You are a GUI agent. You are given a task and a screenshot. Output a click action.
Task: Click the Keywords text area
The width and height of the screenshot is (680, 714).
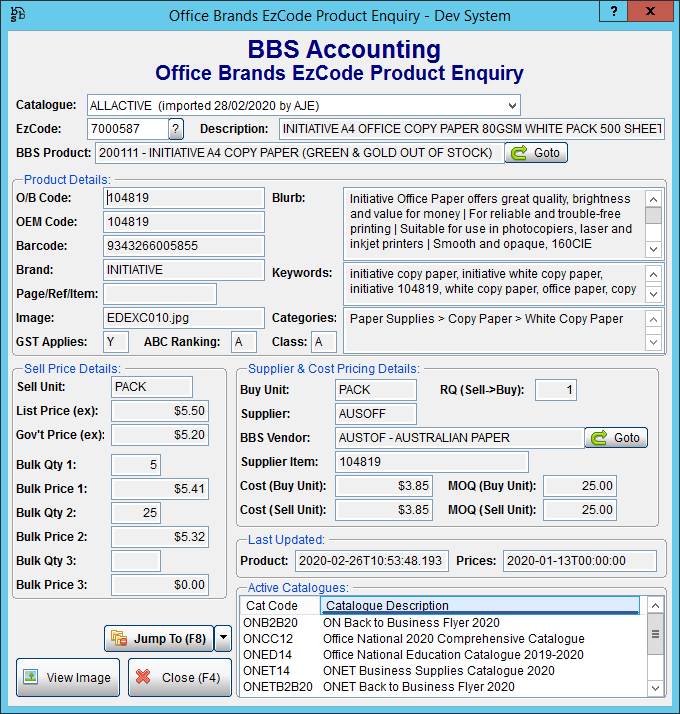[495, 282]
